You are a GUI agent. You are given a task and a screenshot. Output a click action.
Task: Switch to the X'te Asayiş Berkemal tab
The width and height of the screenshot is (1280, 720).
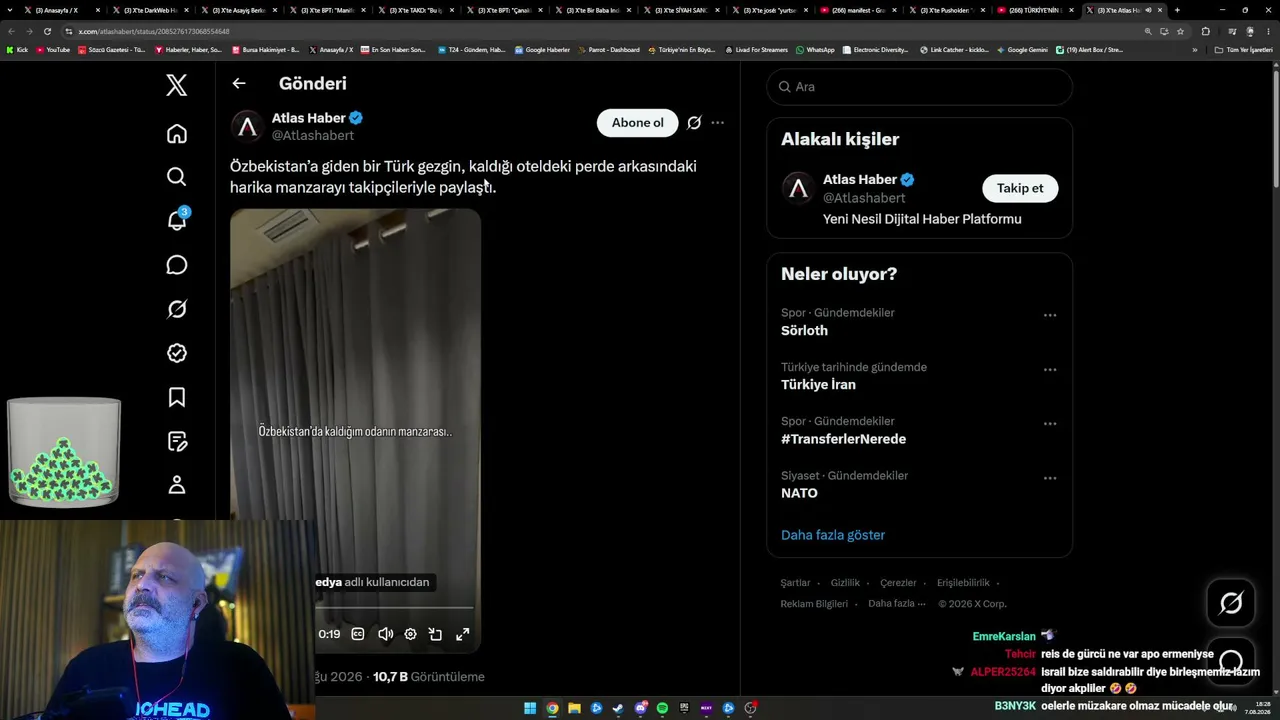tap(239, 10)
